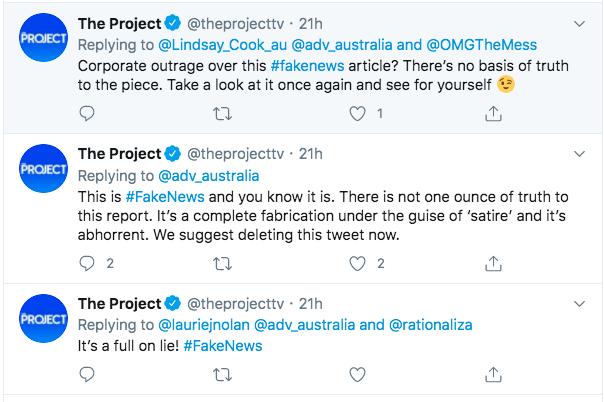Share the first tweet about corporate outrage
This screenshot has height=402, width=604.
[x=493, y=113]
